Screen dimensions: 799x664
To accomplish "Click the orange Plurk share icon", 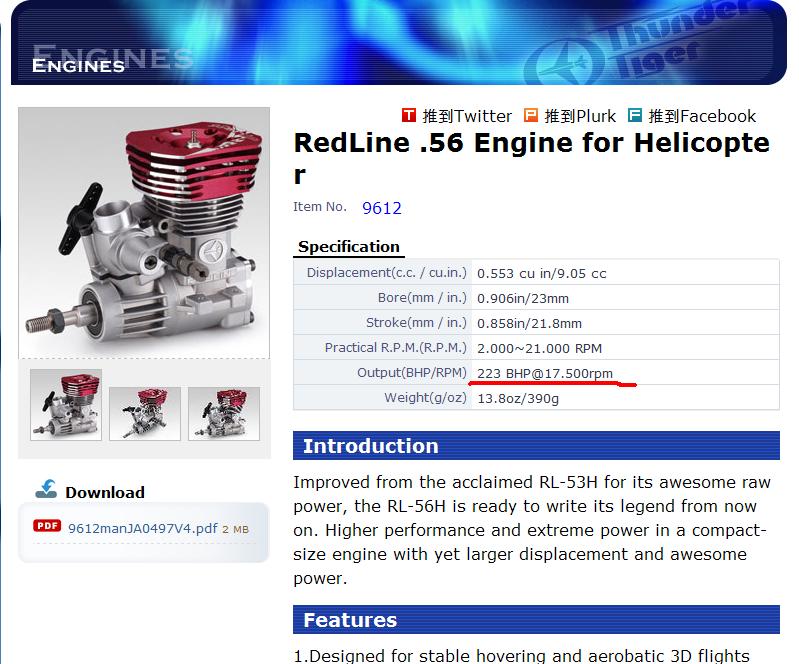I will point(531,116).
